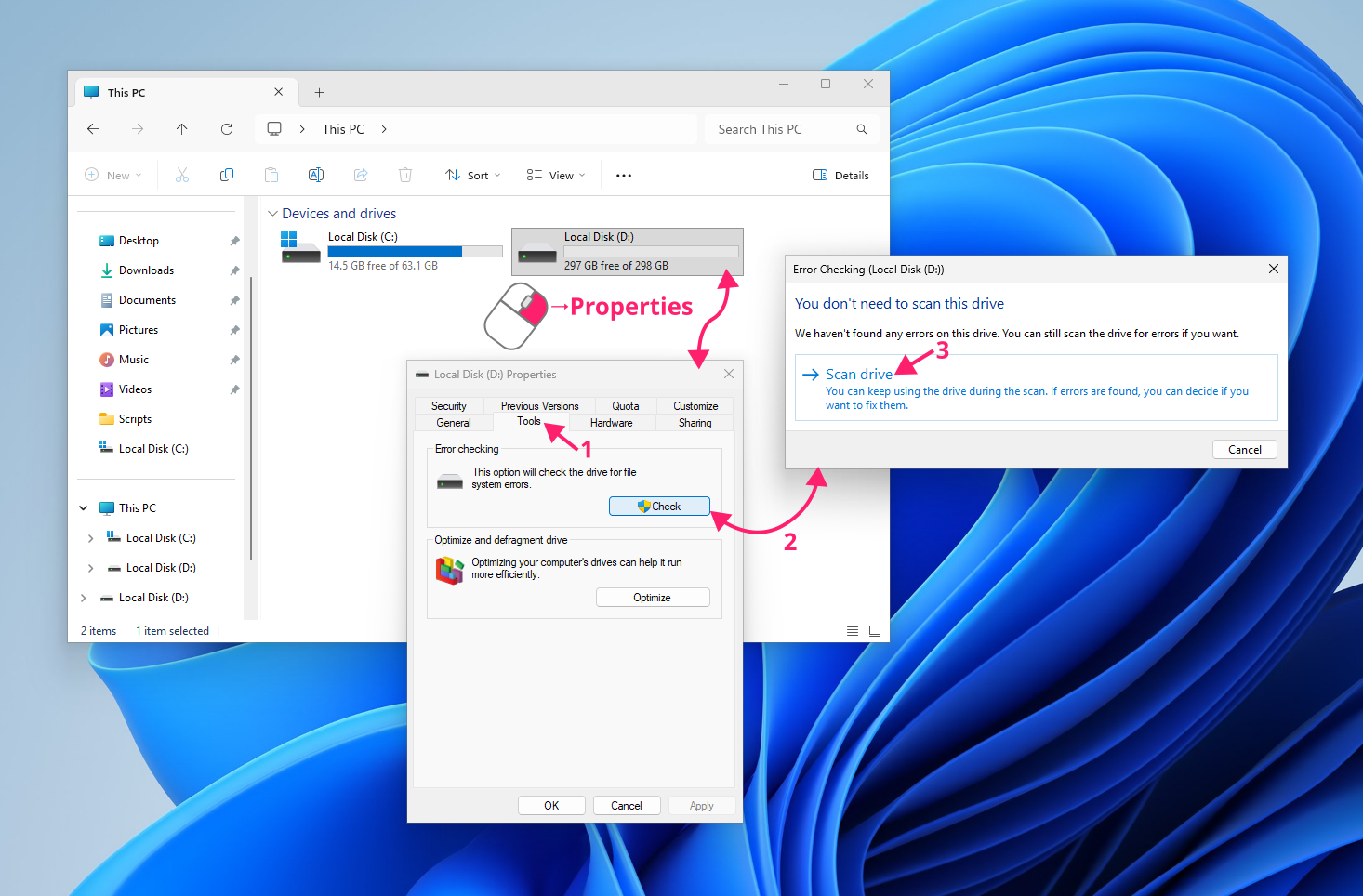Select pinned Local Disk (C:) in Quick access
The image size is (1363, 896).
[x=153, y=449]
